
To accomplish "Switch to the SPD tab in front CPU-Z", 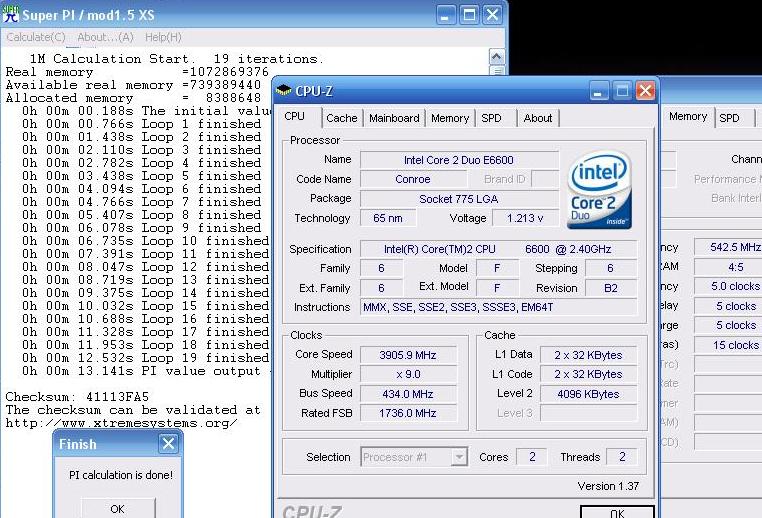I will pyautogui.click(x=491, y=118).
